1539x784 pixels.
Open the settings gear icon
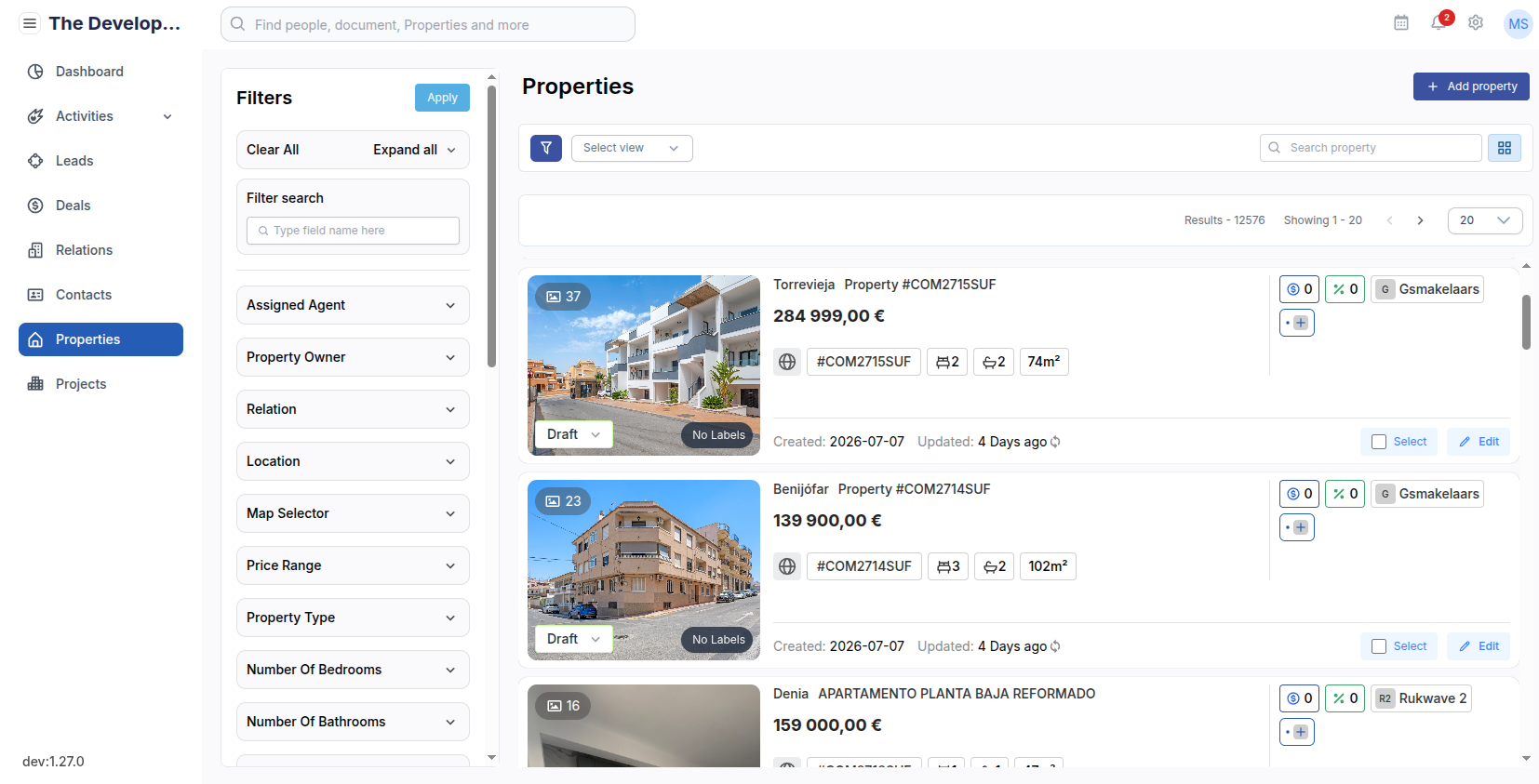(x=1476, y=23)
